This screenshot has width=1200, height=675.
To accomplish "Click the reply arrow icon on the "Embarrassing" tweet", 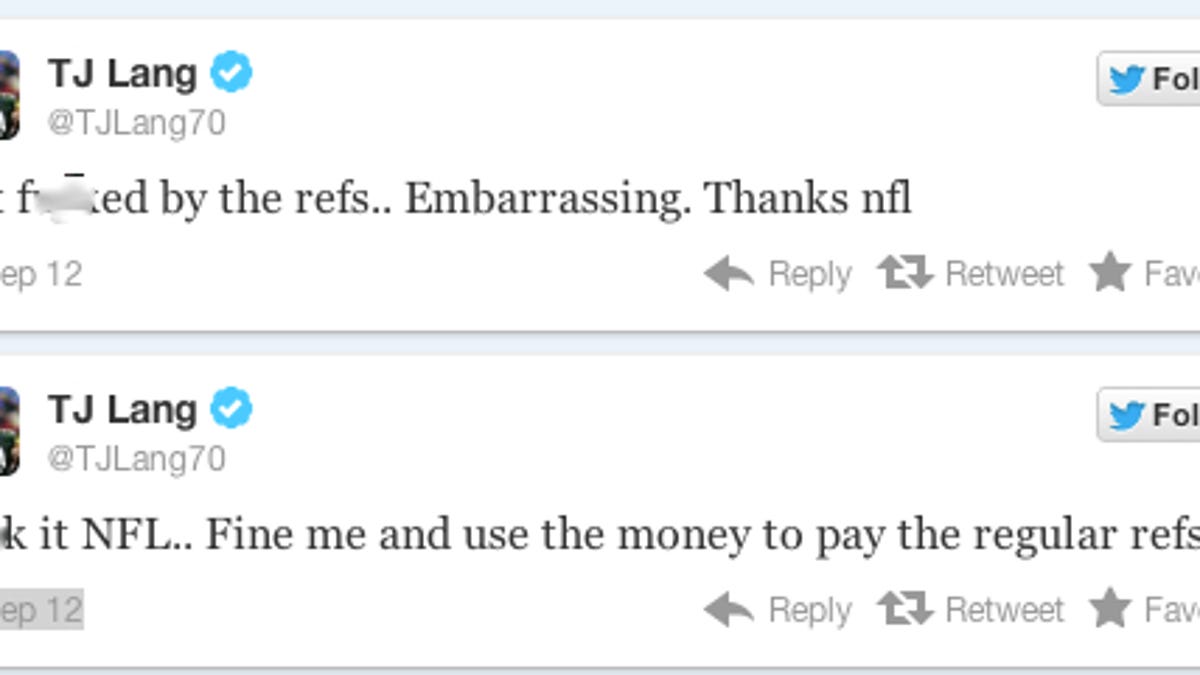I will pos(729,273).
